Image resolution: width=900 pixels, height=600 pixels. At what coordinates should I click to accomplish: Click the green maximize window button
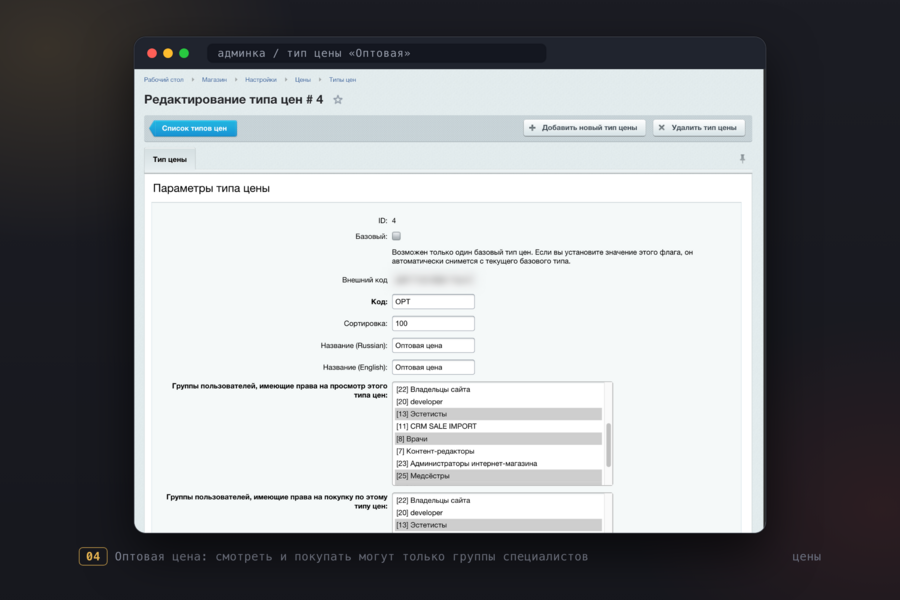tap(184, 53)
